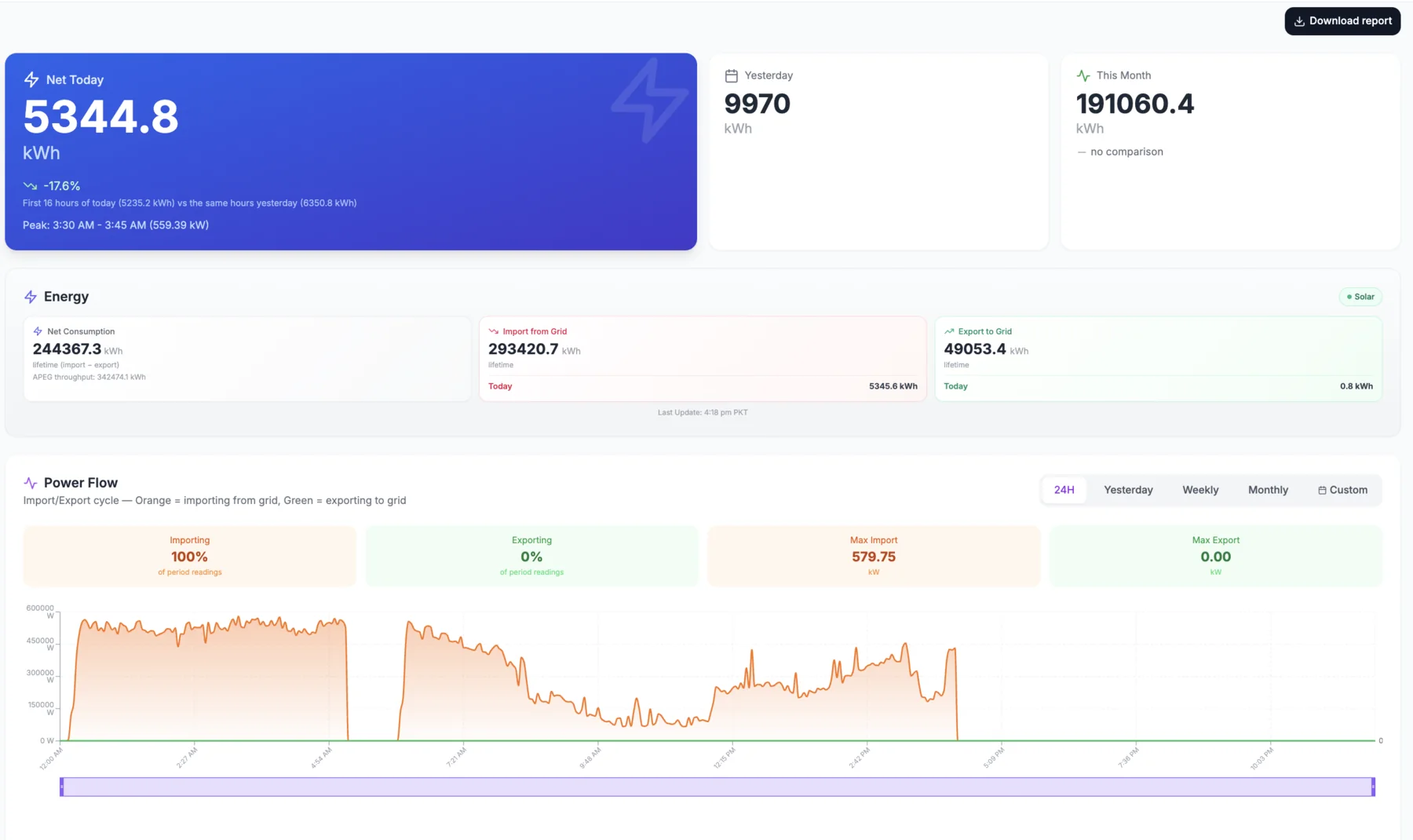Switch to the Monthly range tab
This screenshot has height=840, width=1413.
click(1268, 490)
